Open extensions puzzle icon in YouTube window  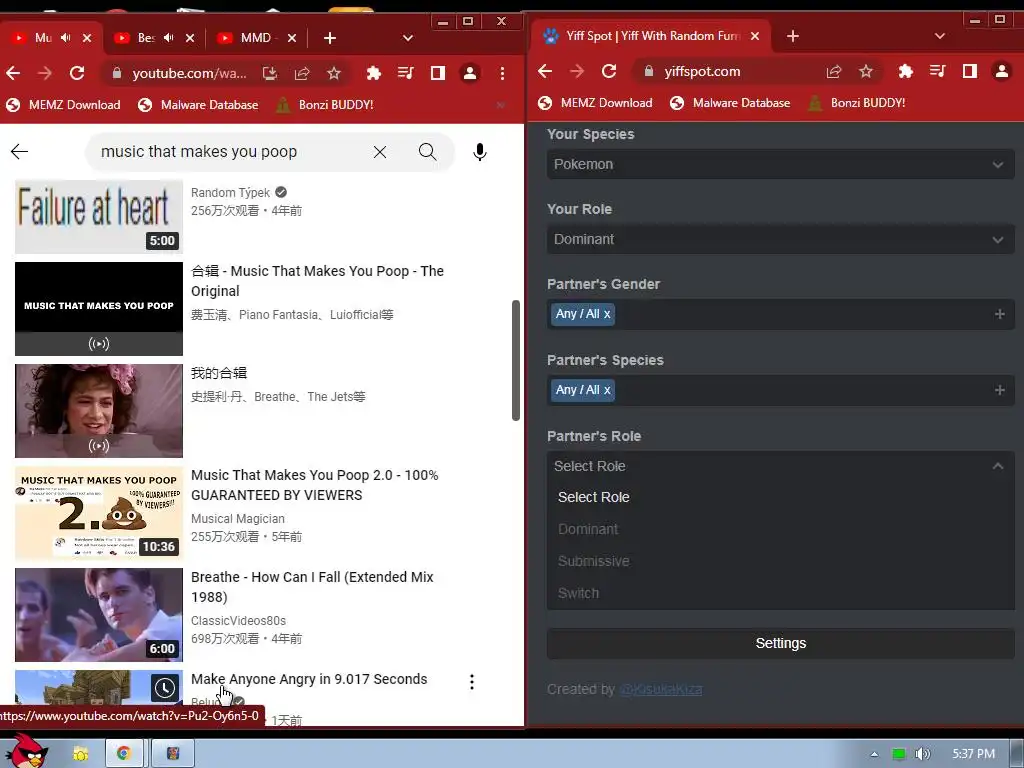click(x=374, y=73)
